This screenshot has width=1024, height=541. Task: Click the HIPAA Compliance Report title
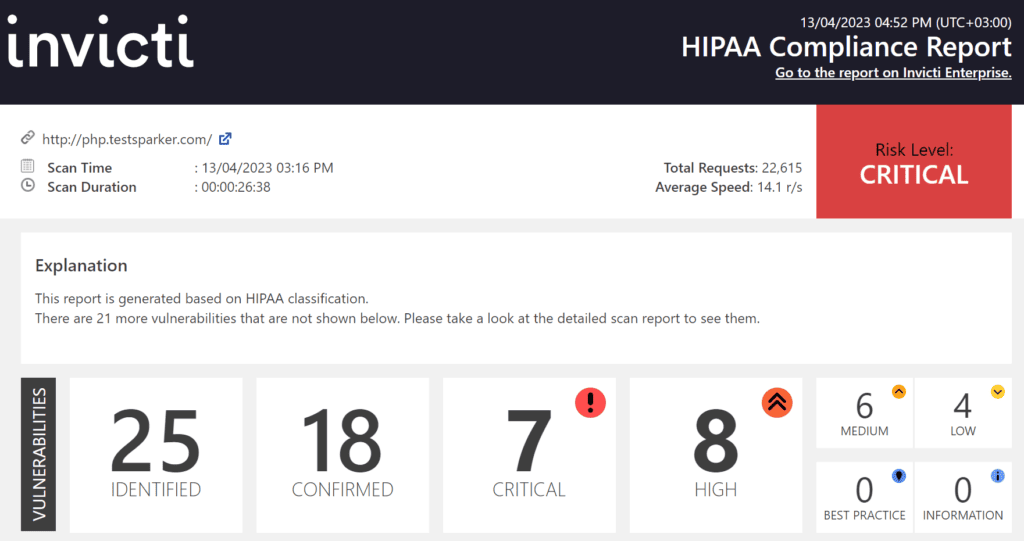[846, 47]
